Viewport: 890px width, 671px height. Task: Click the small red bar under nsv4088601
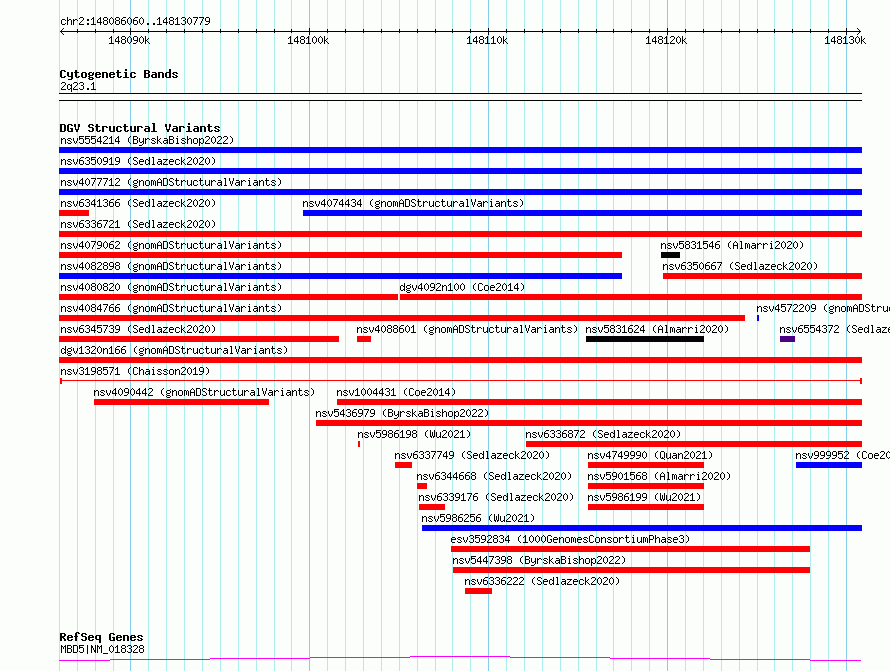tap(364, 339)
